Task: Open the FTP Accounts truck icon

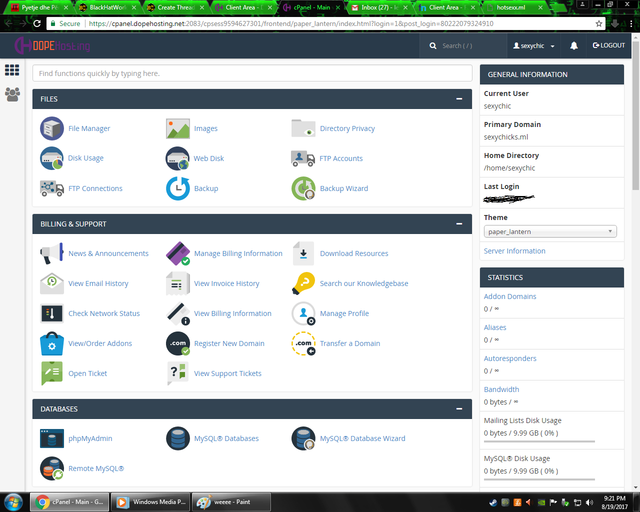Action: [303, 158]
